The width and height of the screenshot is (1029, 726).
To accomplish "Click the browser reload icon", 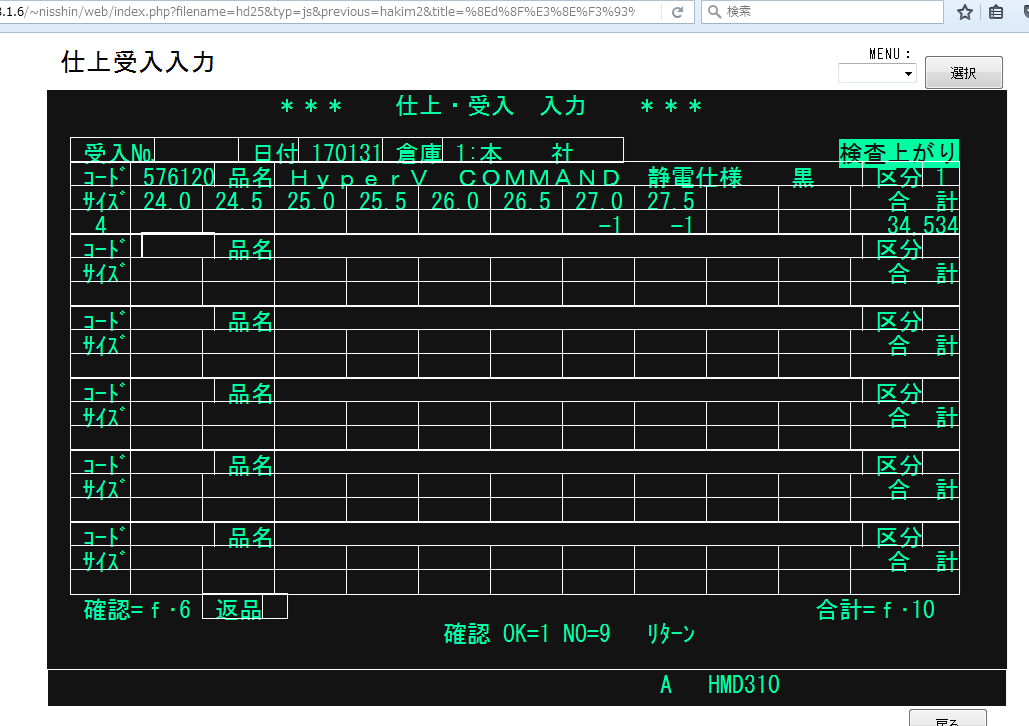I will (x=677, y=12).
